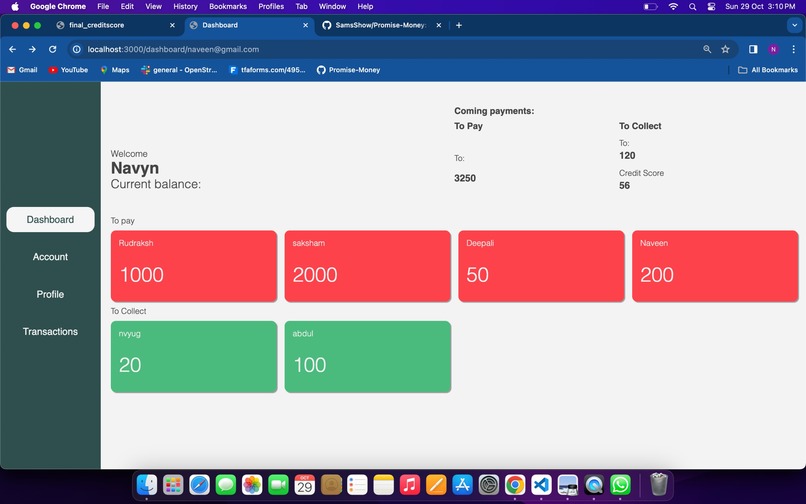Image resolution: width=806 pixels, height=504 pixels.
Task: View site information icon in address bar
Action: coord(77,49)
